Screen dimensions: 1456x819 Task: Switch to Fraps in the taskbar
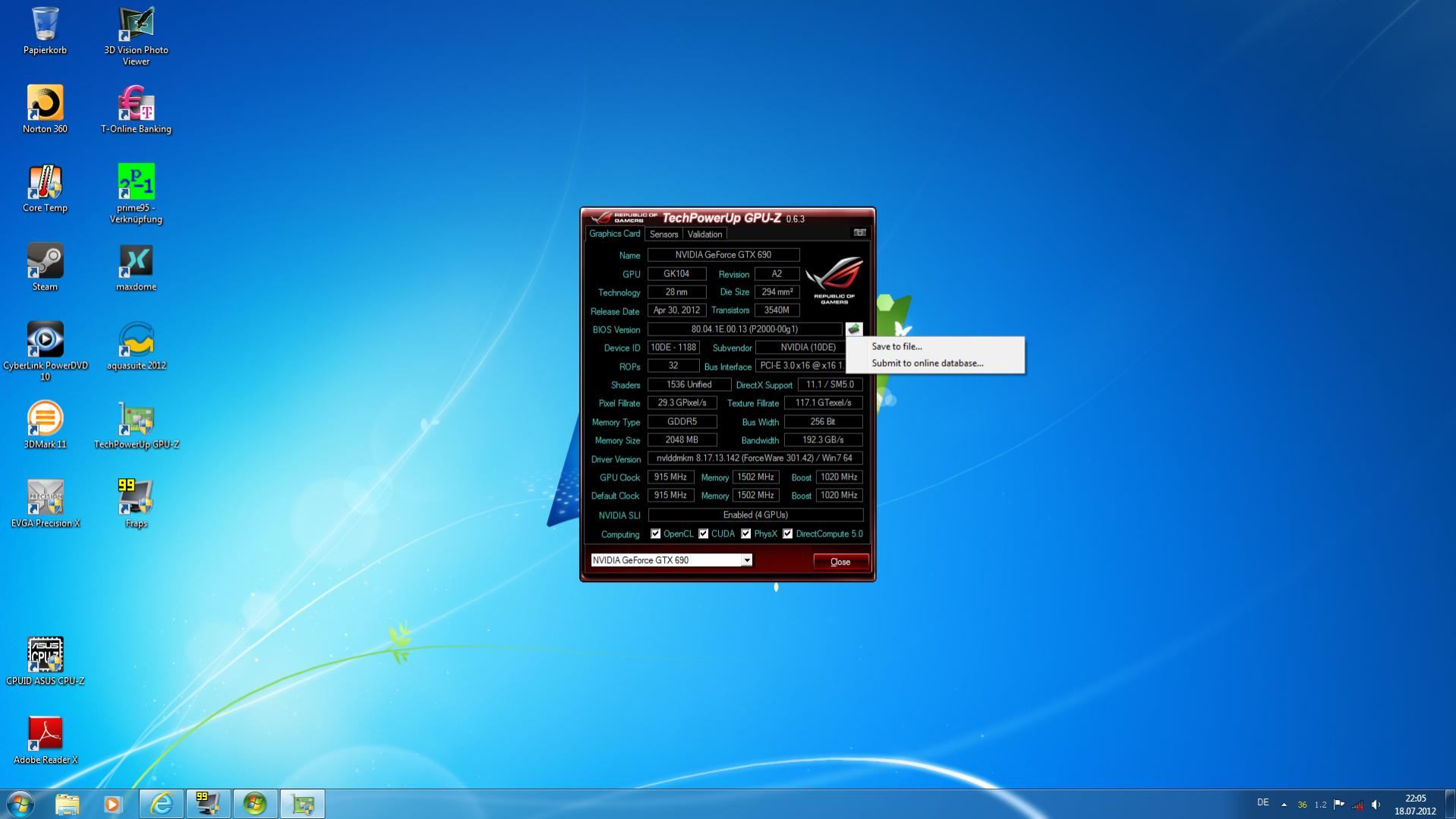208,804
